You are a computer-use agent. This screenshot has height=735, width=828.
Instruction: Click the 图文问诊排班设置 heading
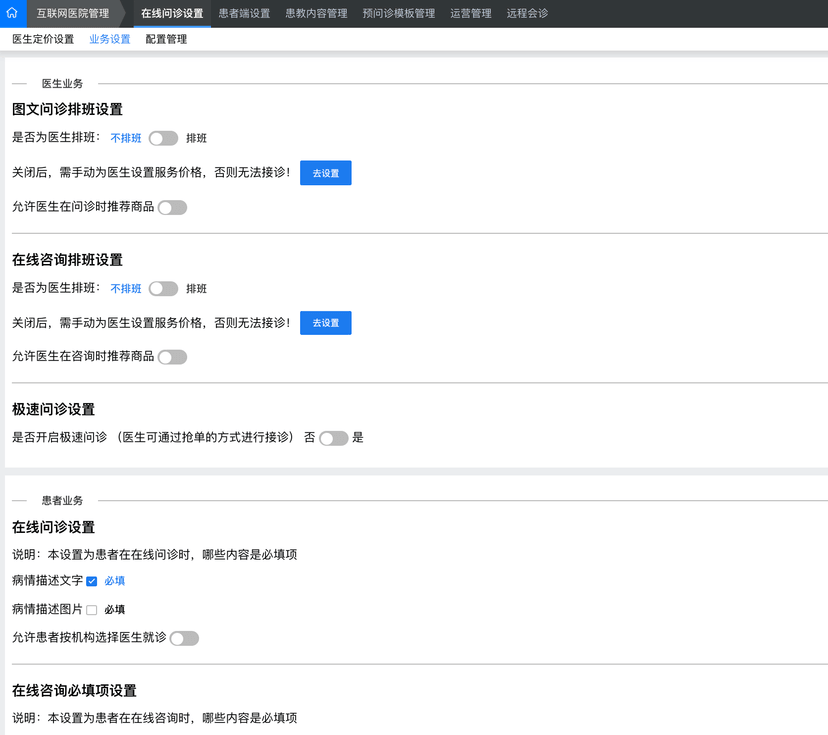coord(67,109)
